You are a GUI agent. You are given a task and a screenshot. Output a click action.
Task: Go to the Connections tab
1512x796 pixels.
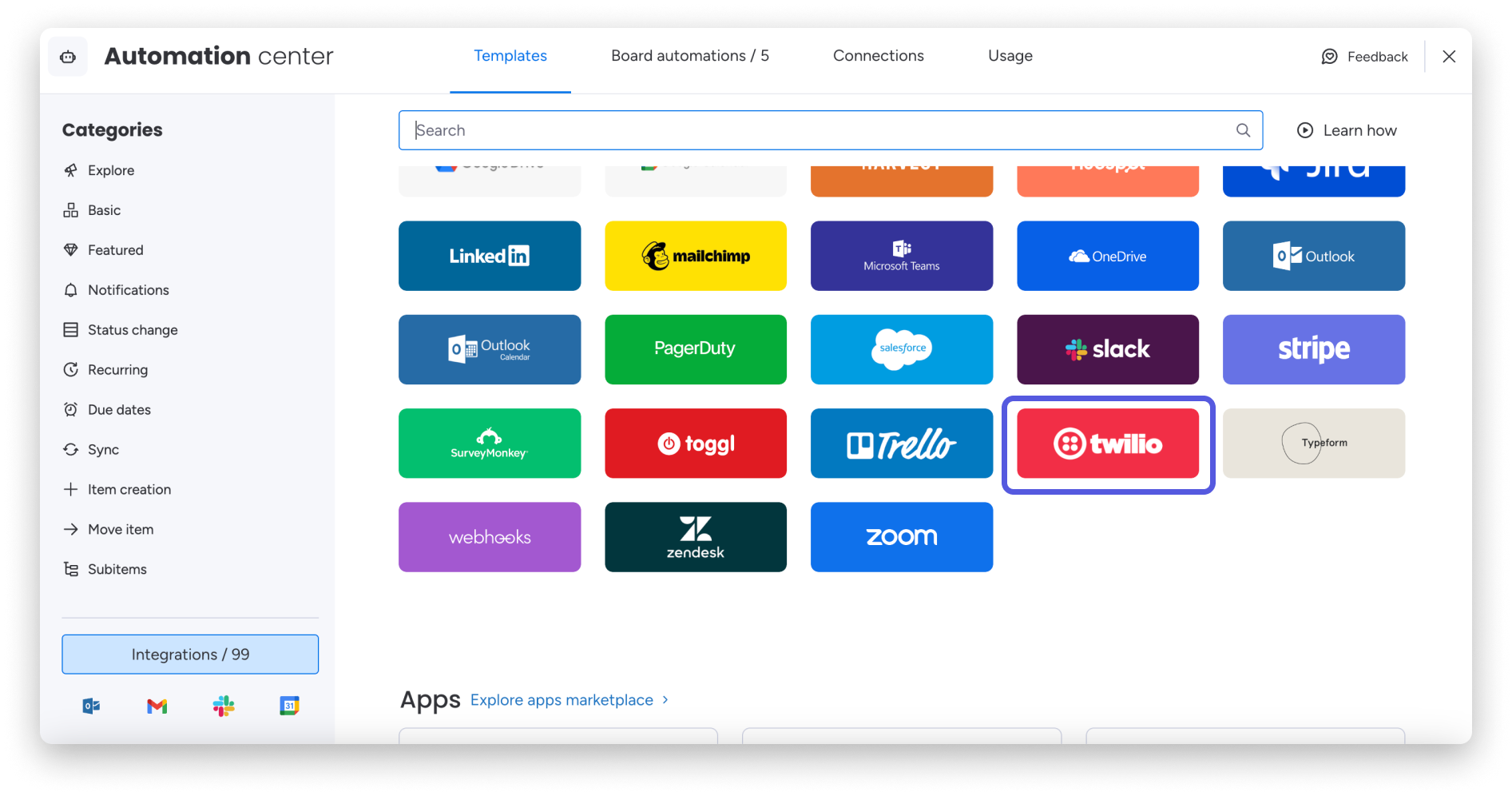click(879, 56)
